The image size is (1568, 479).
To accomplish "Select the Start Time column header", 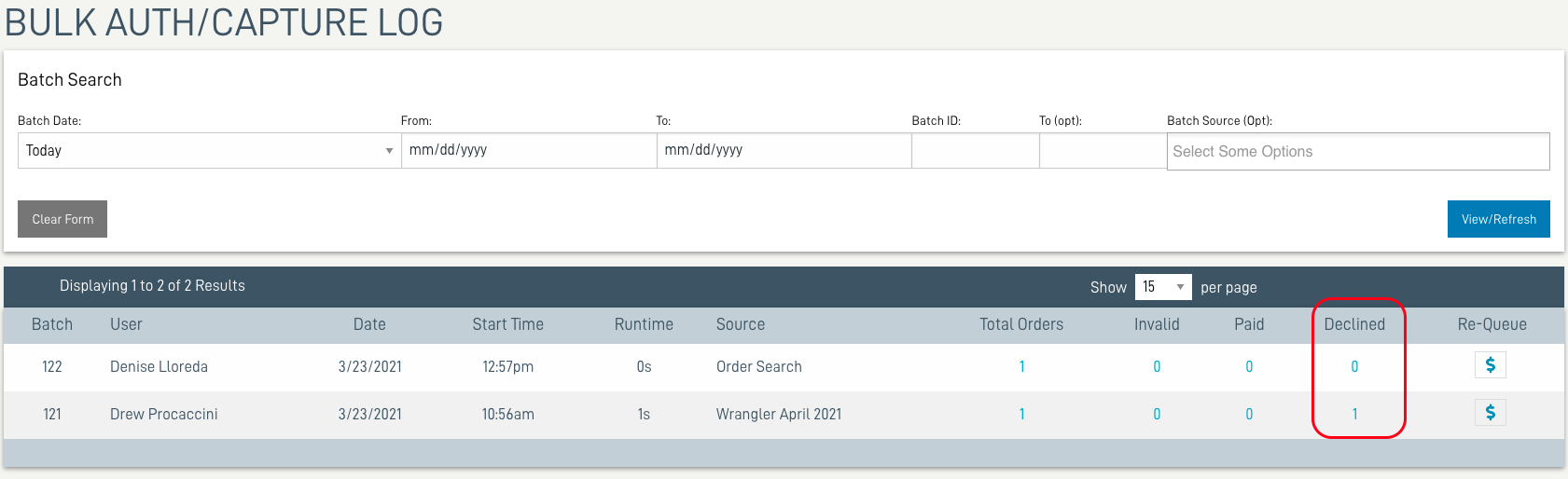I will point(507,324).
